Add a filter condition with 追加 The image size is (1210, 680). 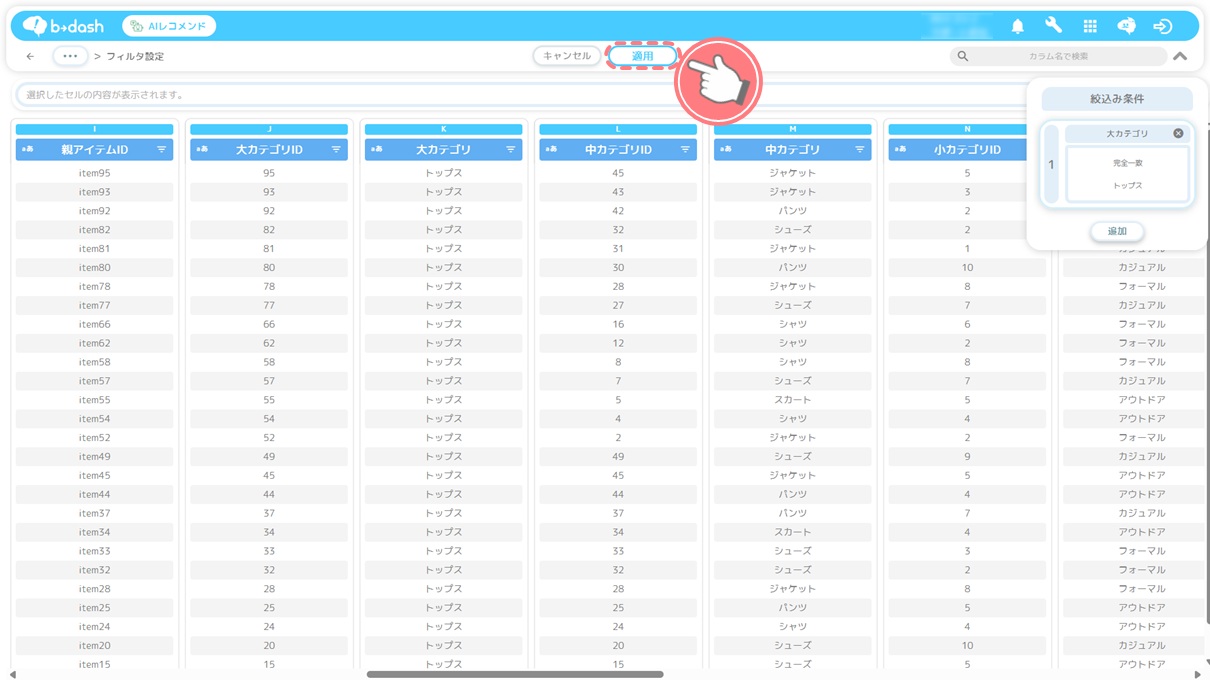pyautogui.click(x=1116, y=231)
